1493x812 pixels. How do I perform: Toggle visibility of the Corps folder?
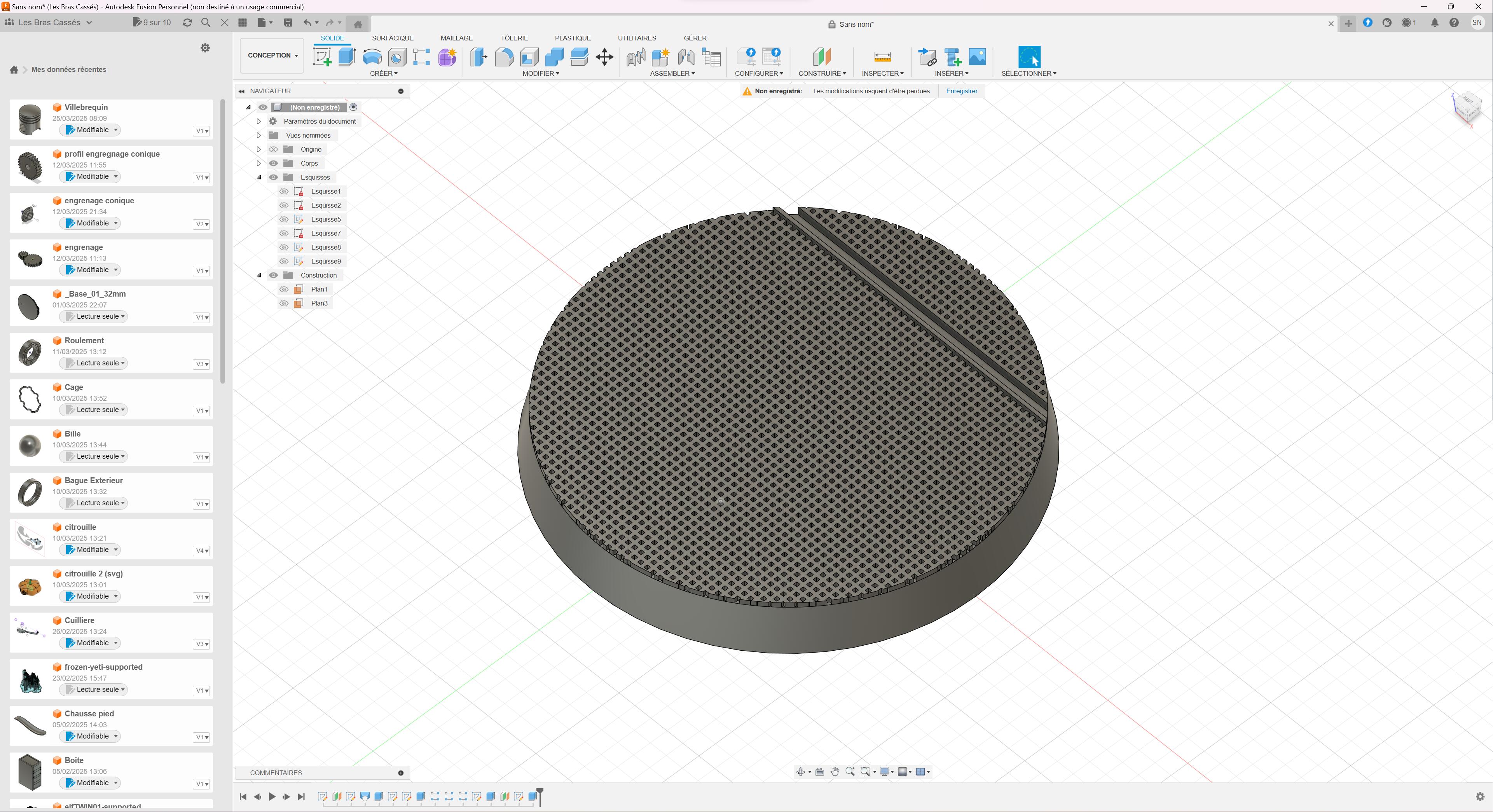pyautogui.click(x=274, y=163)
